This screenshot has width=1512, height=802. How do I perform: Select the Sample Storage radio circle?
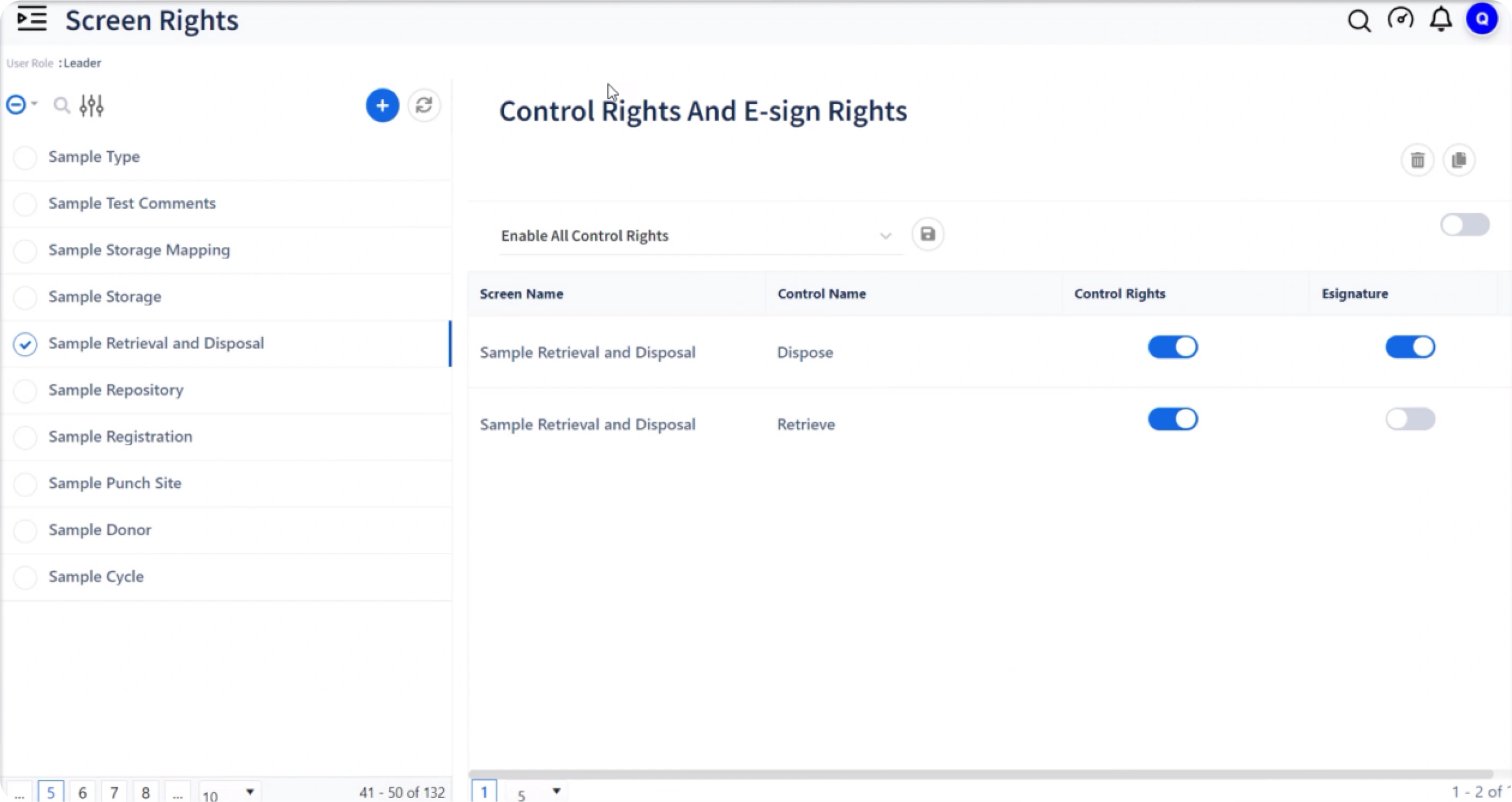(25, 297)
